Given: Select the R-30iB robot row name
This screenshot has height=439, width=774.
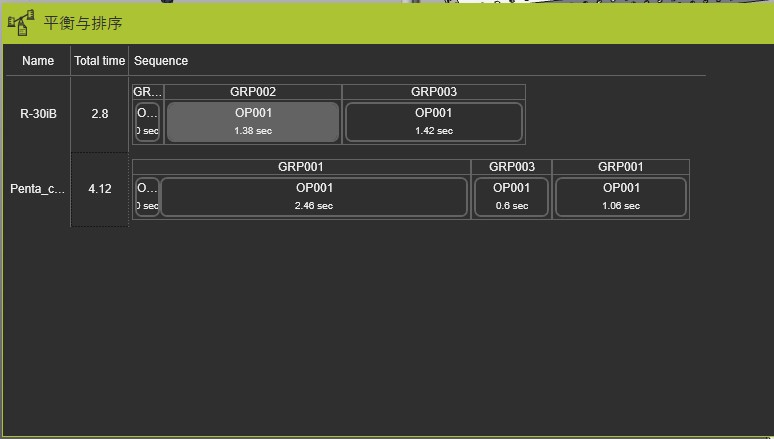Looking at the screenshot, I should click(x=38, y=114).
